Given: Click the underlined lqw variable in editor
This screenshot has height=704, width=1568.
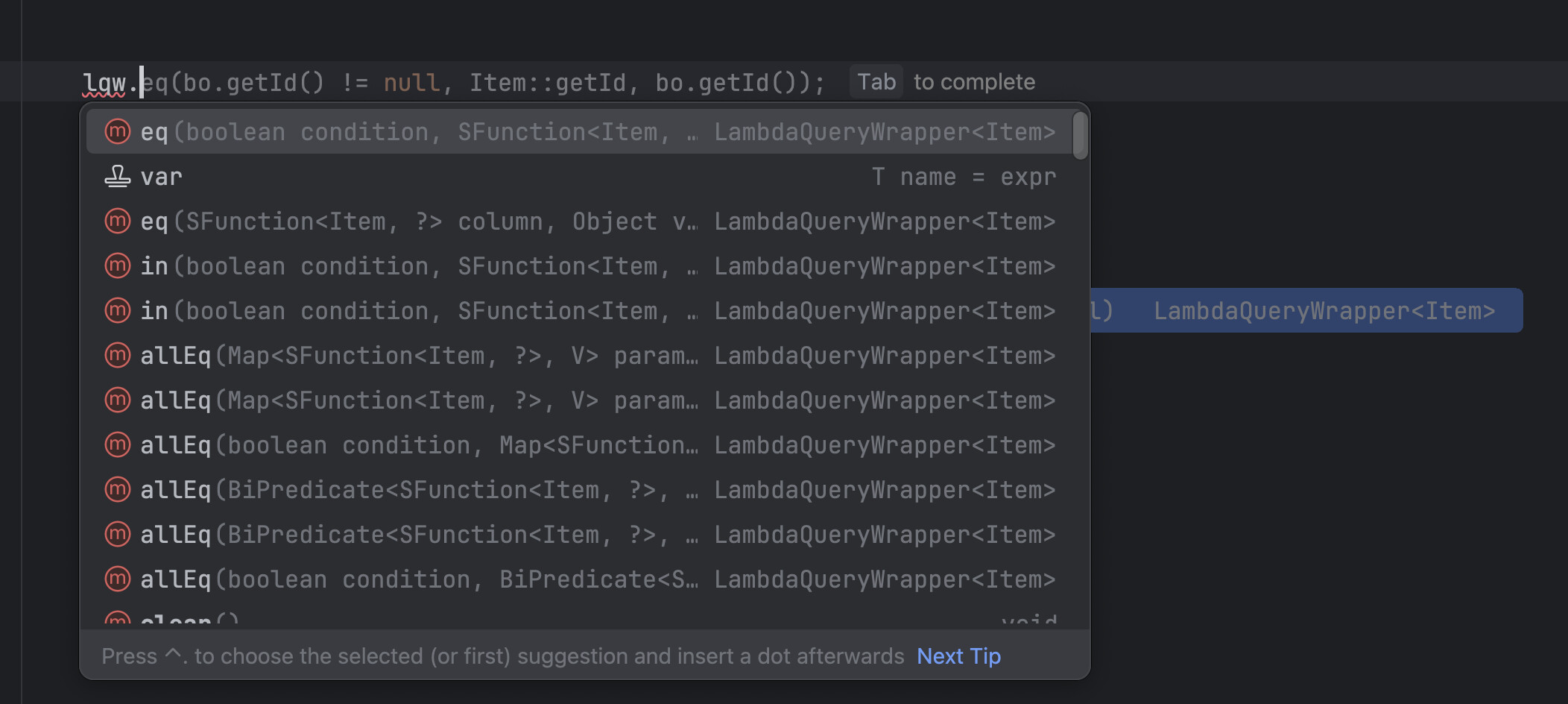Looking at the screenshot, I should 104,83.
